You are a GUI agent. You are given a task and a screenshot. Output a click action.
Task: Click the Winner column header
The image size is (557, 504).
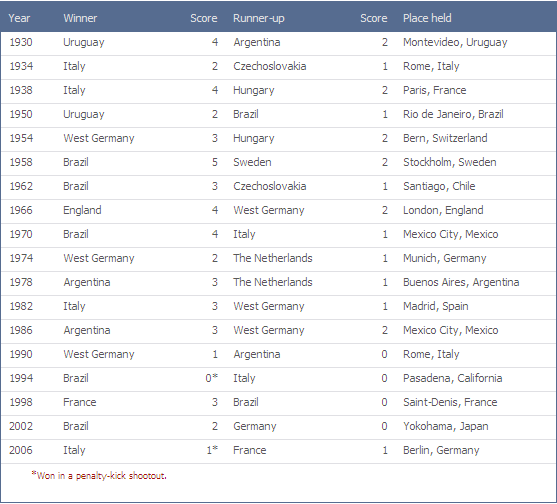tap(80, 18)
